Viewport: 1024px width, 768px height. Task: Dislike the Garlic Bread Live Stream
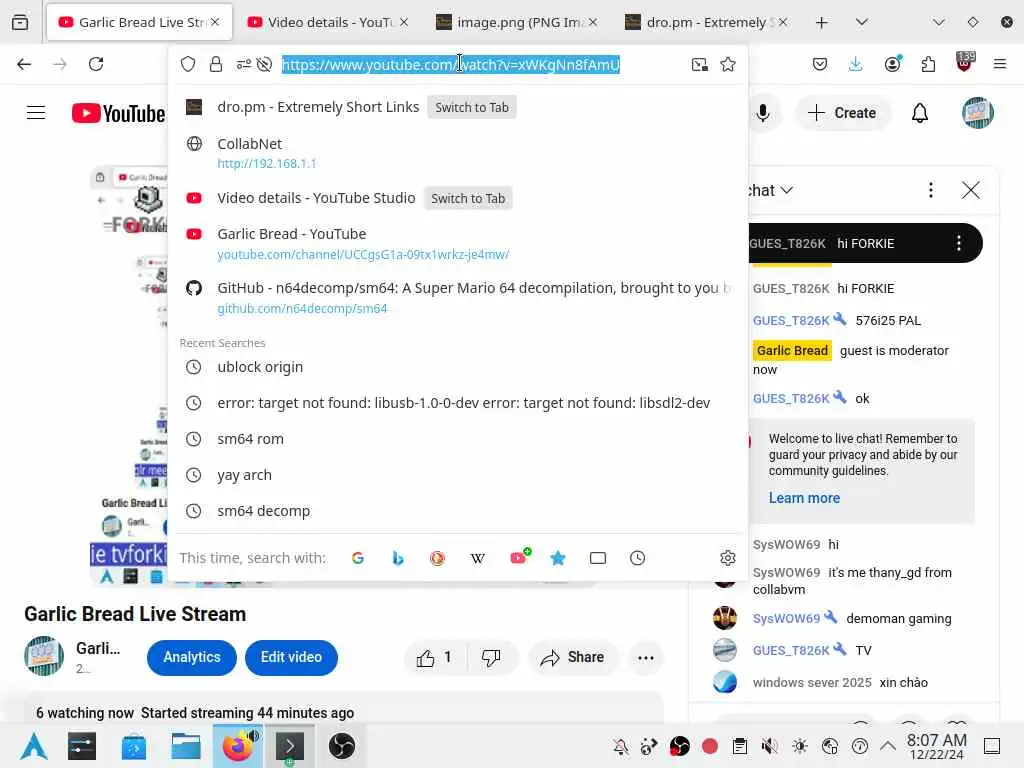pyautogui.click(x=491, y=658)
